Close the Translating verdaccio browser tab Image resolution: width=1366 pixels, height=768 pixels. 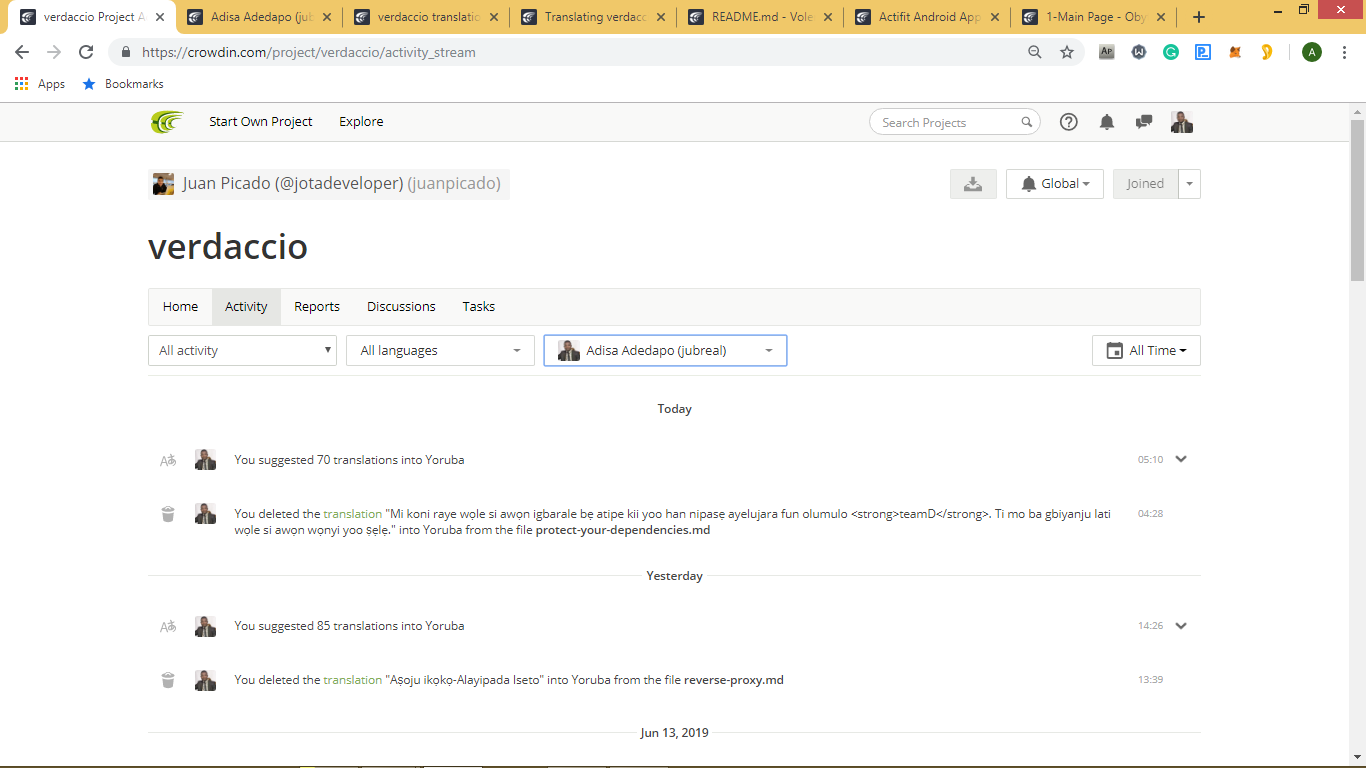point(660,17)
